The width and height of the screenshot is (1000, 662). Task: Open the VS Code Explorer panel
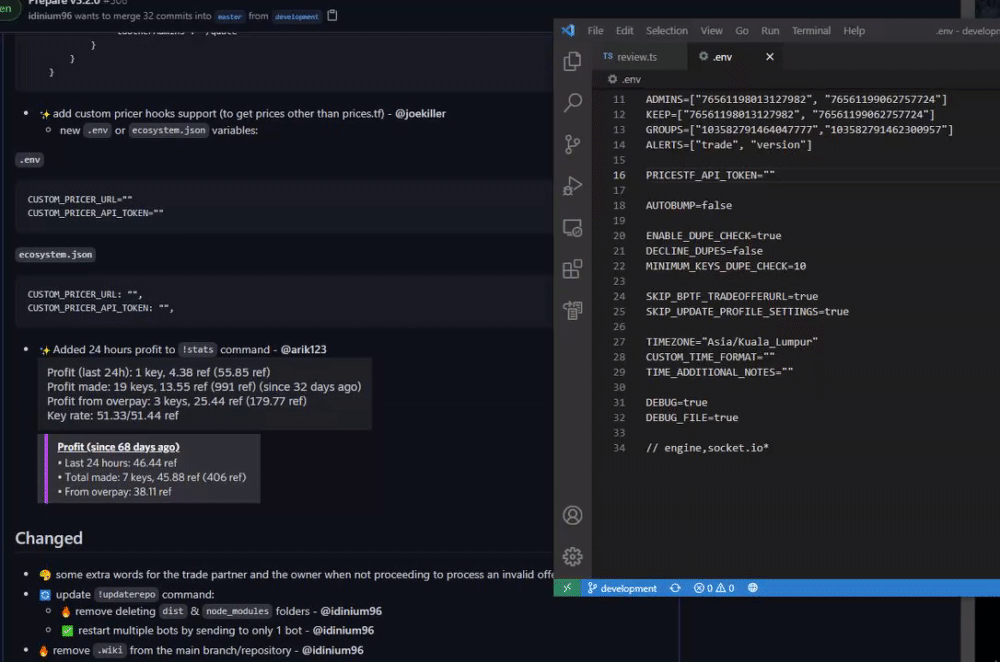(572, 61)
